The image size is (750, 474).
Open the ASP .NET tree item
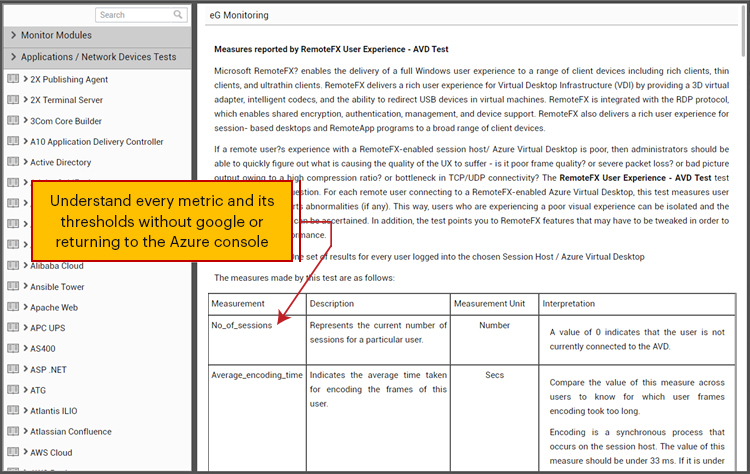point(48,370)
